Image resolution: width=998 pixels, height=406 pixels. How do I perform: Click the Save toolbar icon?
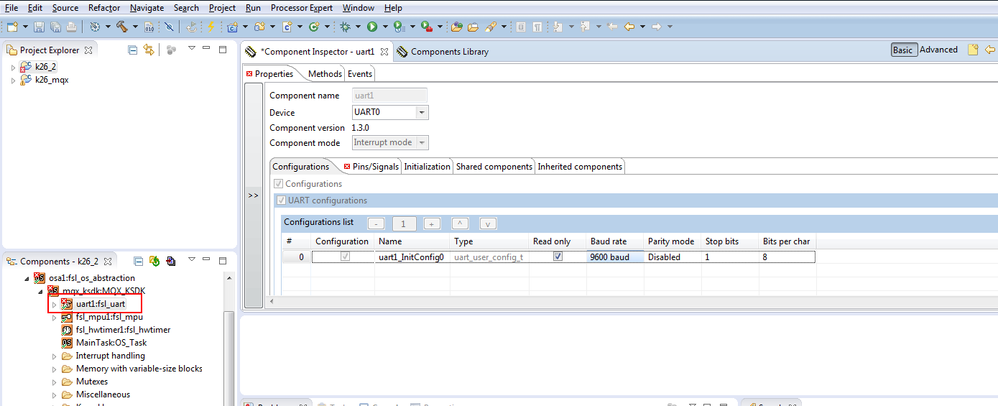click(x=39, y=27)
